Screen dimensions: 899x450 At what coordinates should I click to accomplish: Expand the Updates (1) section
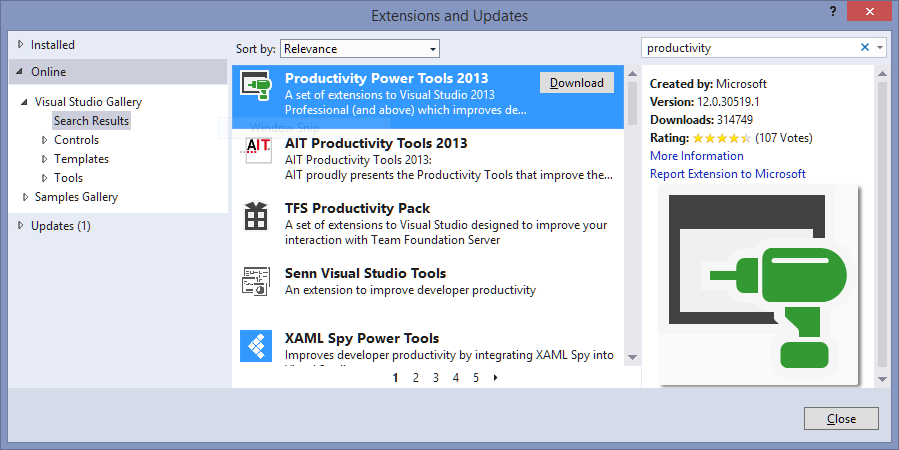[x=22, y=226]
